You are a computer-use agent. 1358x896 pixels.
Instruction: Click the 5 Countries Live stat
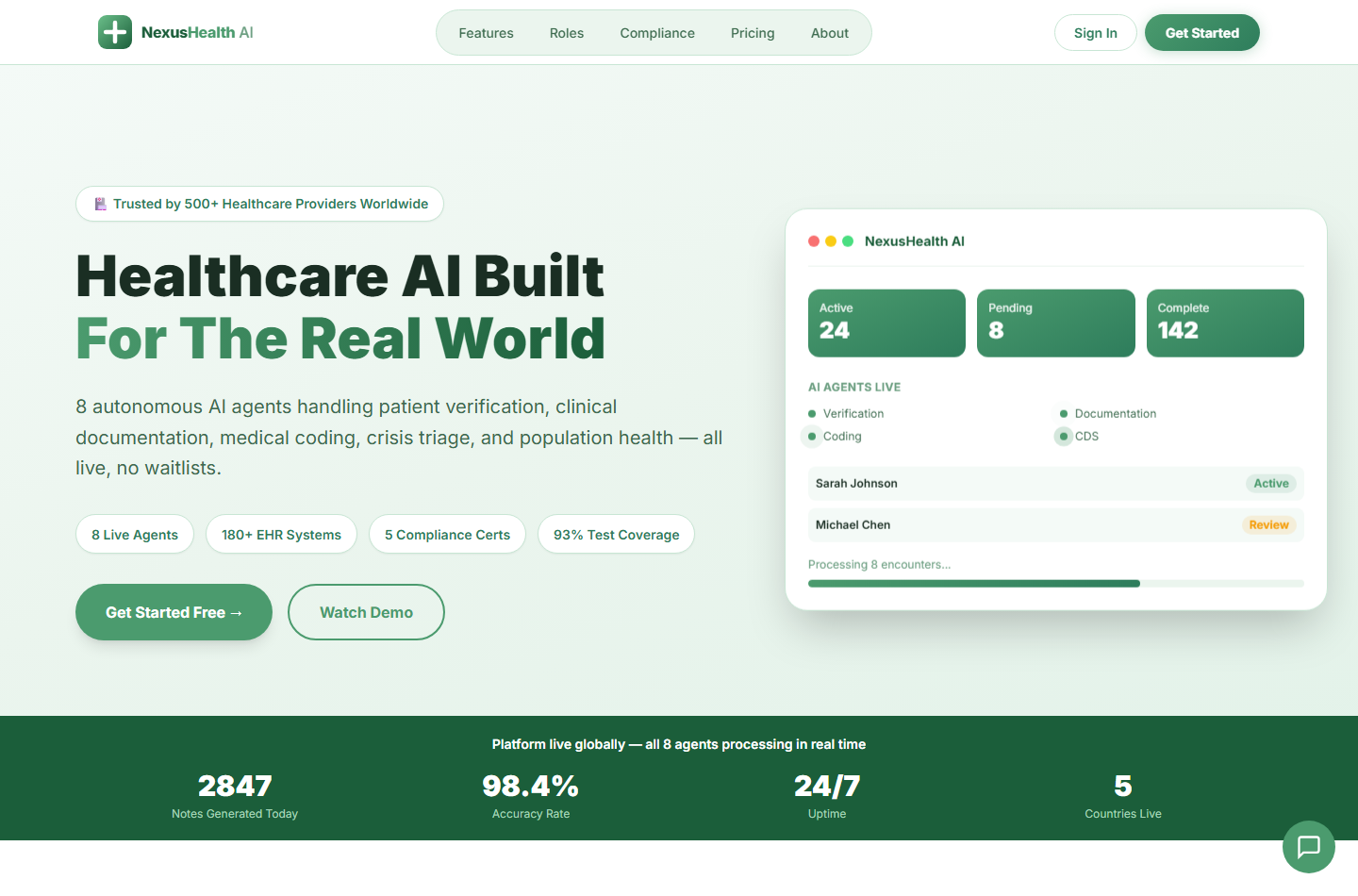[1123, 796]
